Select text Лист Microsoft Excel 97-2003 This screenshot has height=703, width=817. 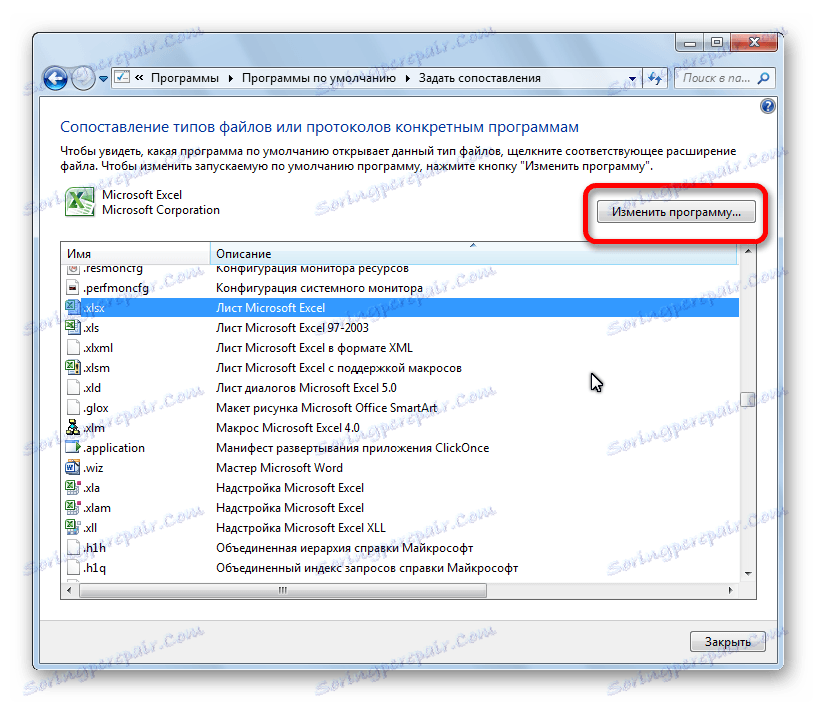pyautogui.click(x=292, y=328)
